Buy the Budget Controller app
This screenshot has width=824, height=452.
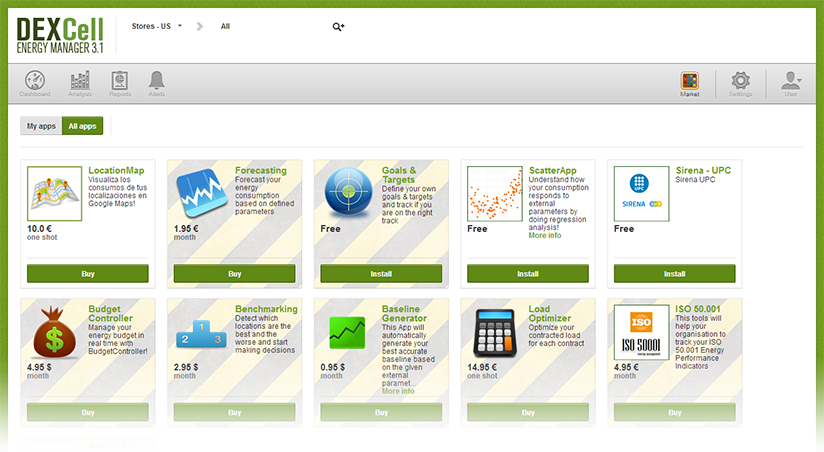[x=88, y=413]
